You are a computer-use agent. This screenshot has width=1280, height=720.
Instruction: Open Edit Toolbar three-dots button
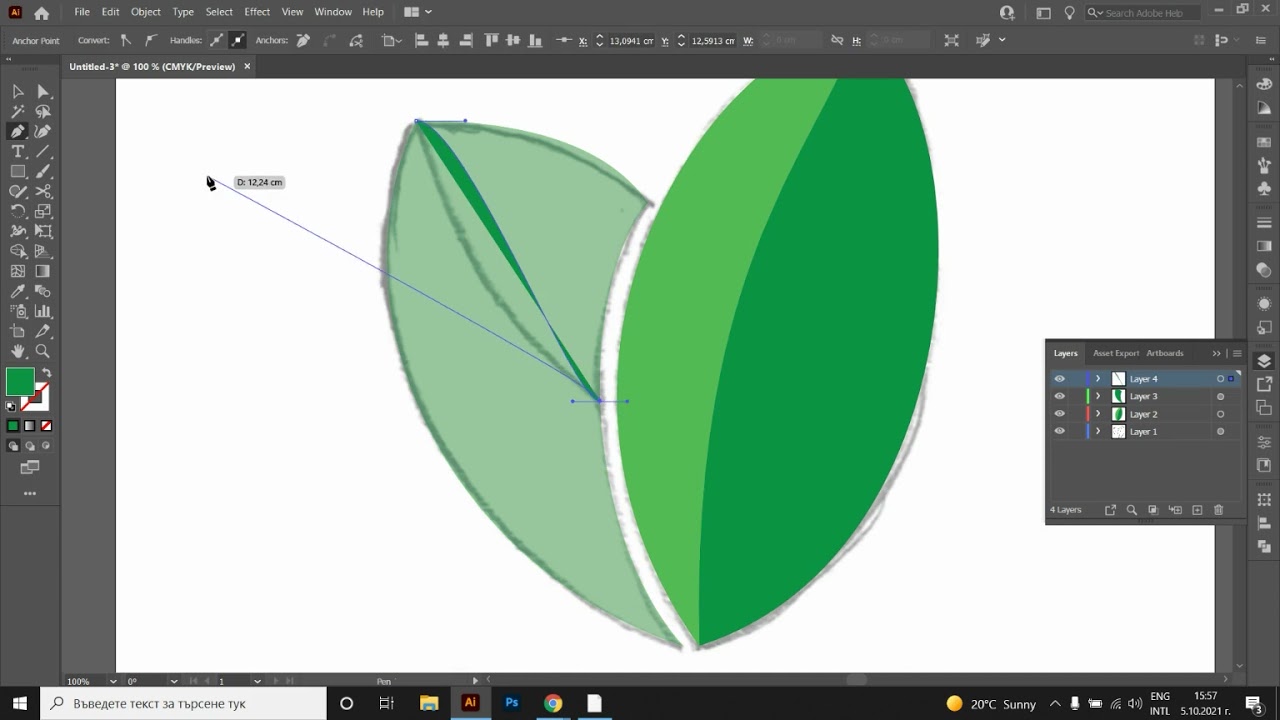tap(30, 493)
